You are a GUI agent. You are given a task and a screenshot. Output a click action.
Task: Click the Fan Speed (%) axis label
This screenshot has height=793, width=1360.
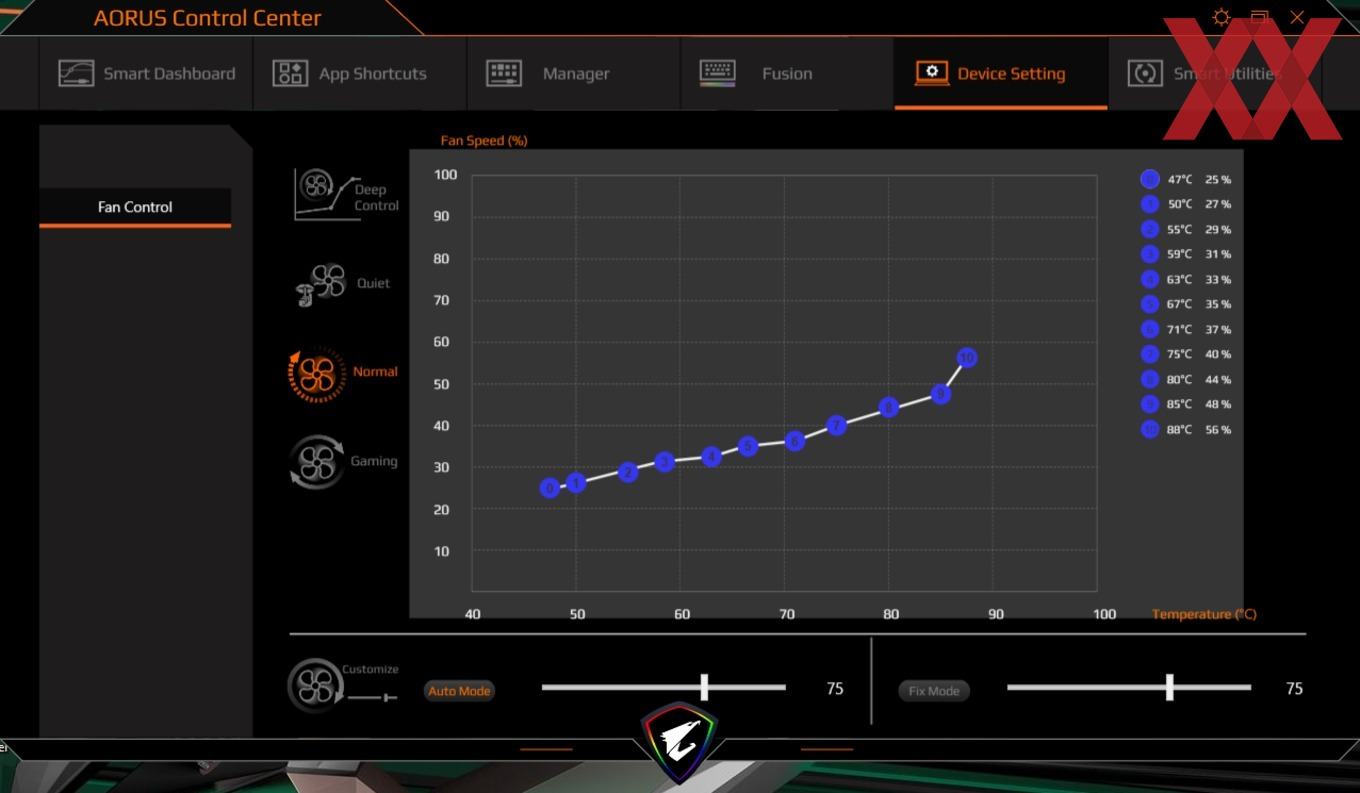484,141
